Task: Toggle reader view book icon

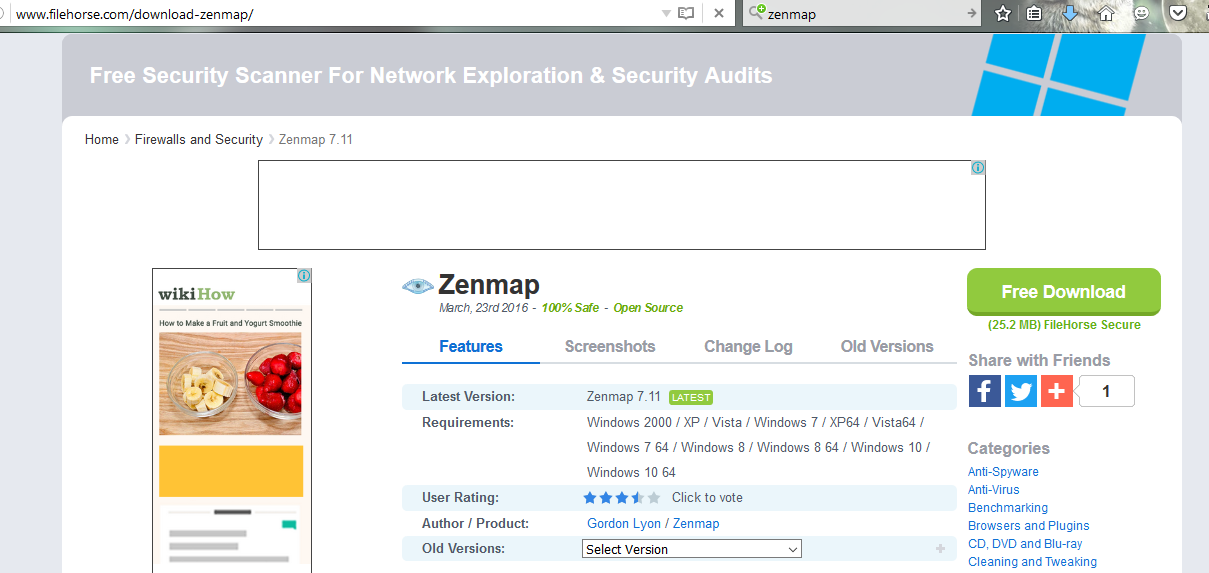Action: click(686, 13)
